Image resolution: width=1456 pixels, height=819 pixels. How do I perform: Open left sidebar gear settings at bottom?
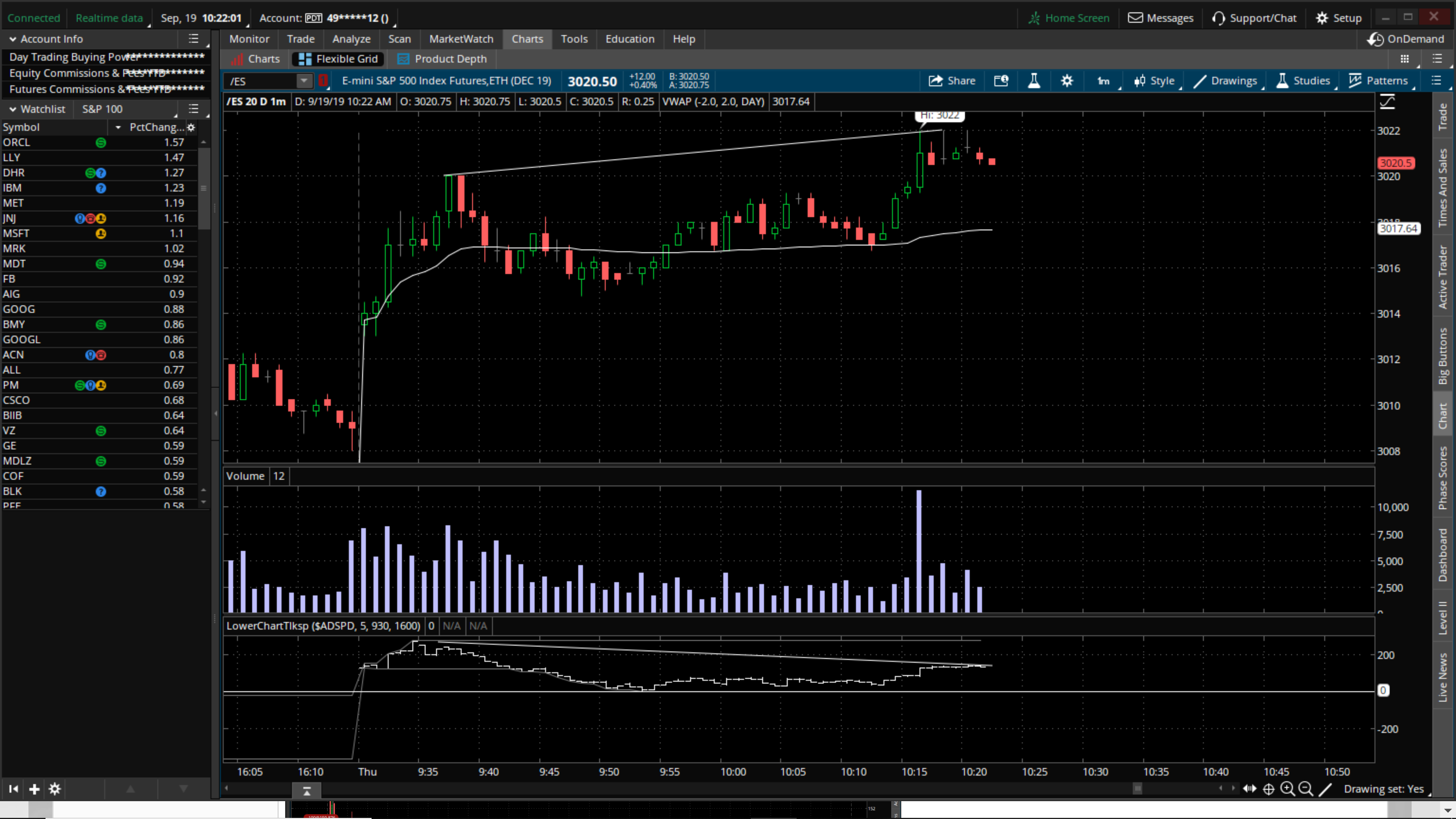55,789
